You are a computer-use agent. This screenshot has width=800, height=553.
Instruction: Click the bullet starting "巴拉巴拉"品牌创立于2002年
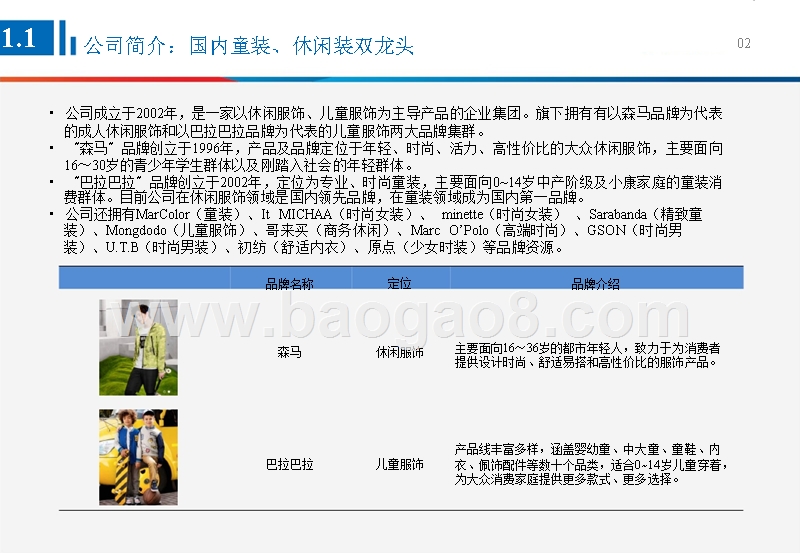pyautogui.click(x=393, y=189)
